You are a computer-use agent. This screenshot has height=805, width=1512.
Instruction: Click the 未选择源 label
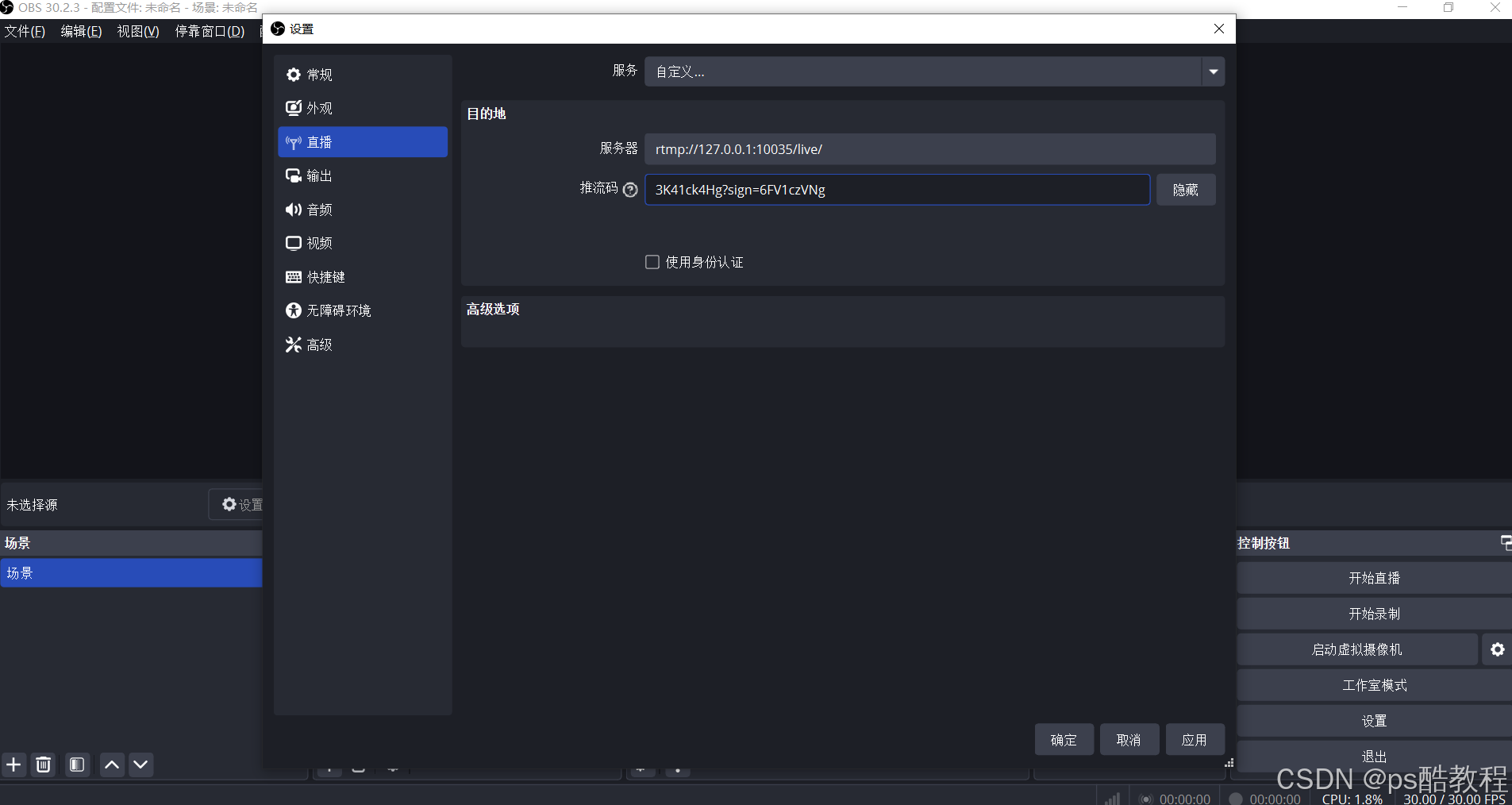32,505
